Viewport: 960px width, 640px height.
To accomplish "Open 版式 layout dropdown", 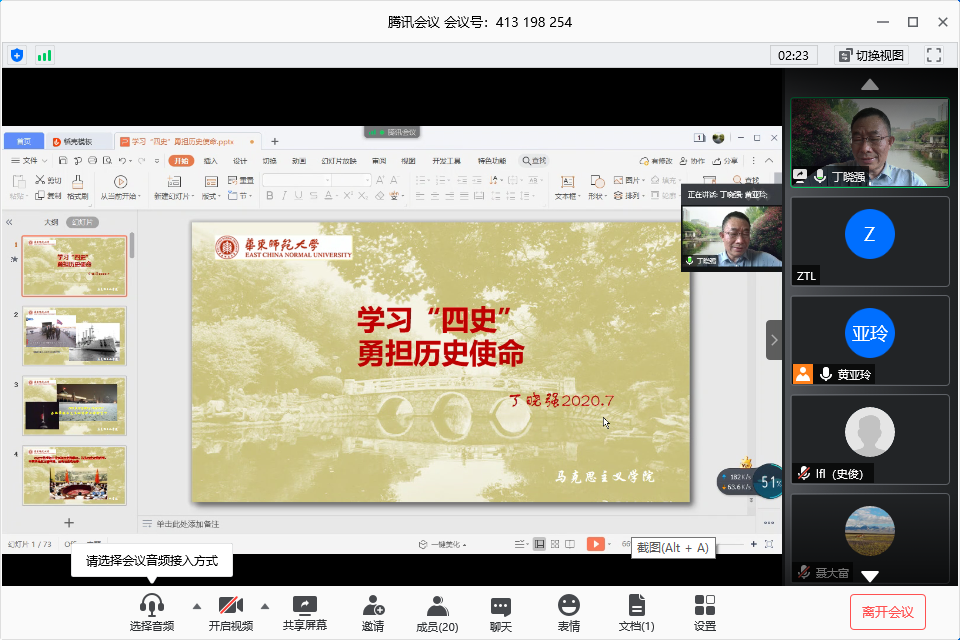I will coord(211,187).
